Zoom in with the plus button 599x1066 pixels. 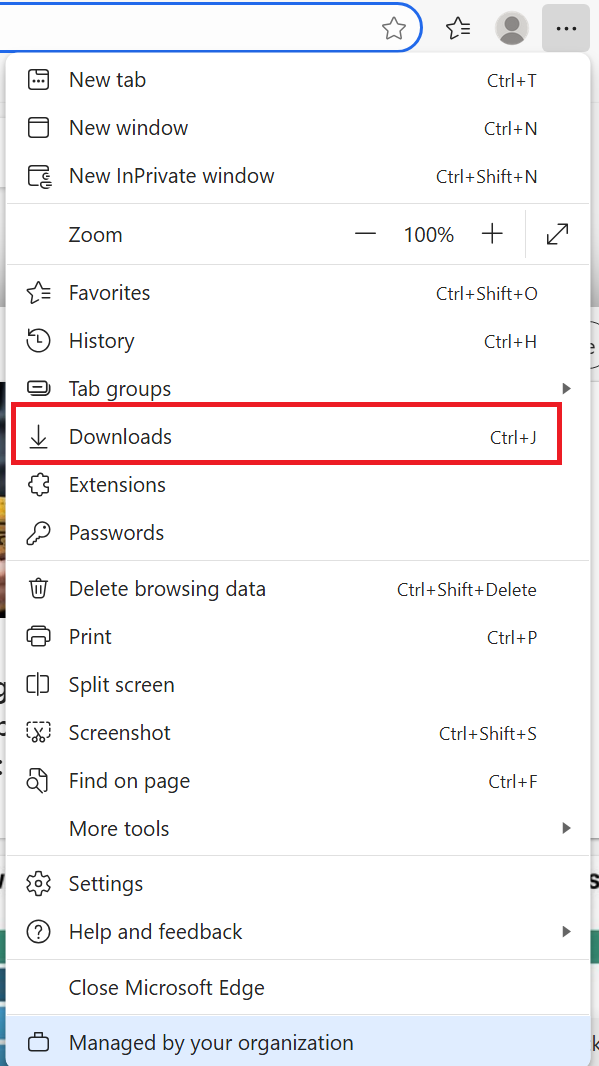[492, 235]
